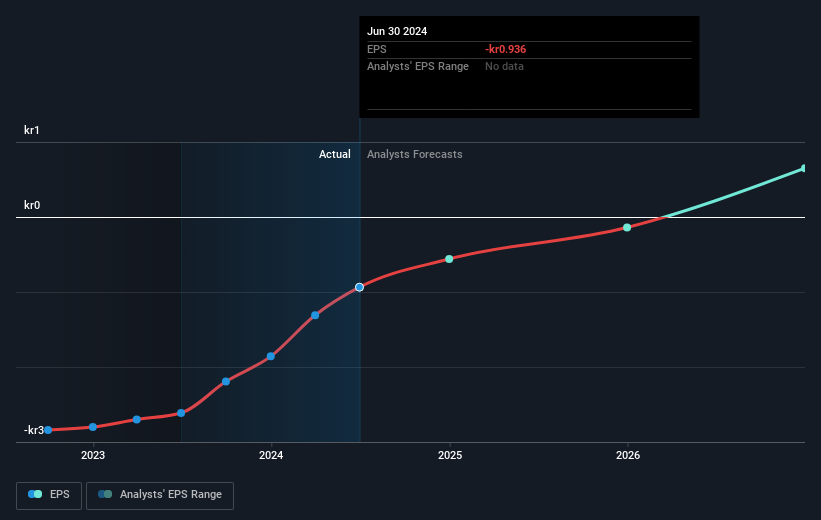This screenshot has width=821, height=520.
Task: Select the forecast data point at 2026
Action: [627, 228]
